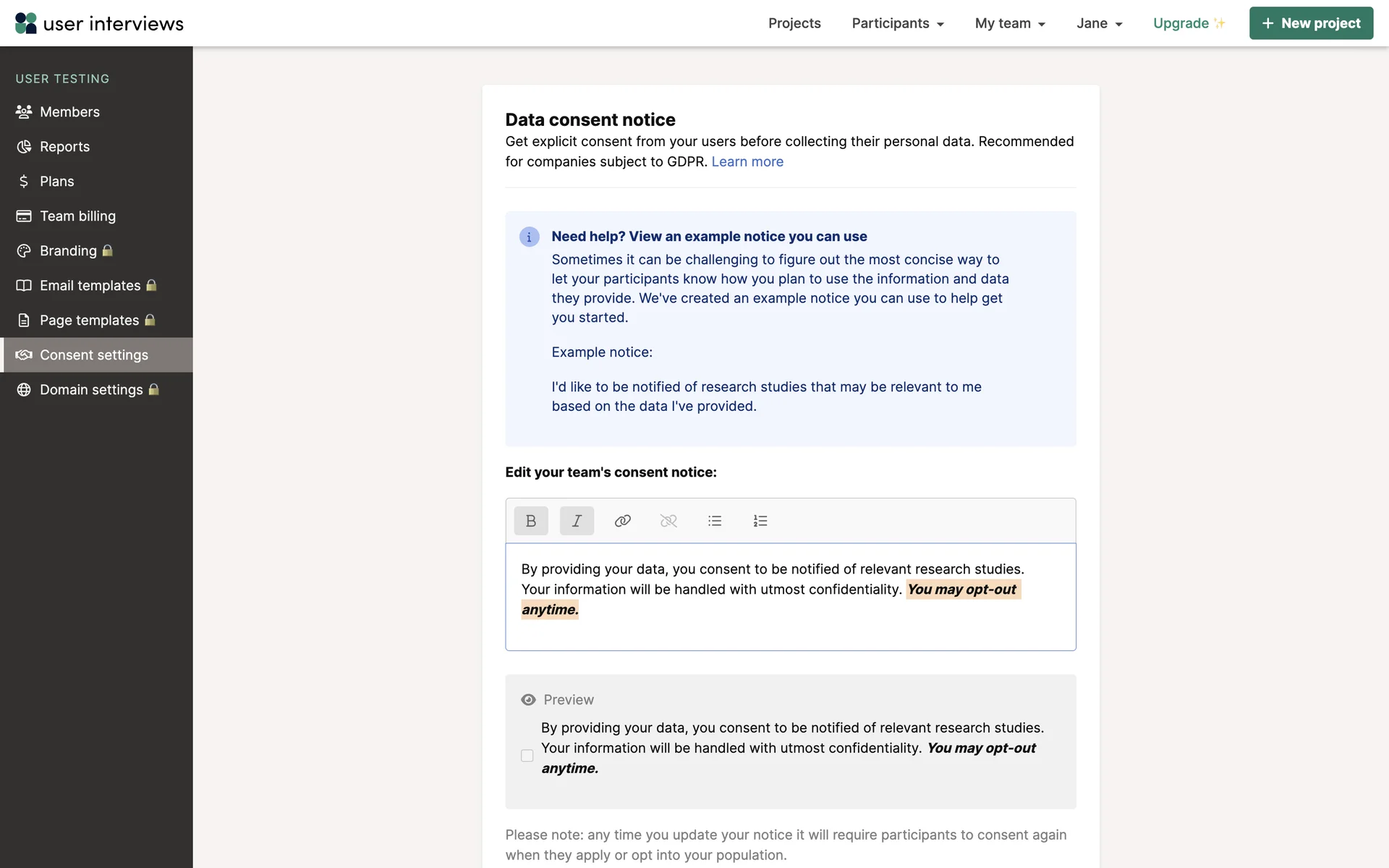The width and height of the screenshot is (1389, 868).
Task: Open the Jane account menu
Action: [1099, 23]
